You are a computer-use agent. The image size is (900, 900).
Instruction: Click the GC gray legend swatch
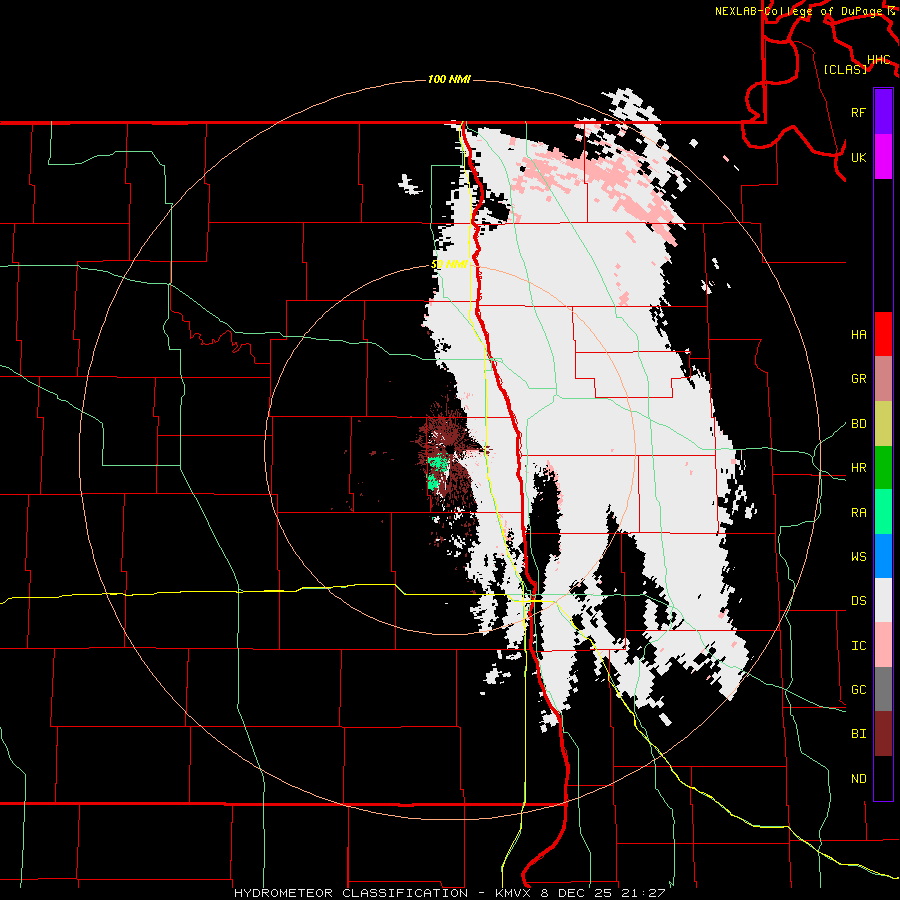883,689
